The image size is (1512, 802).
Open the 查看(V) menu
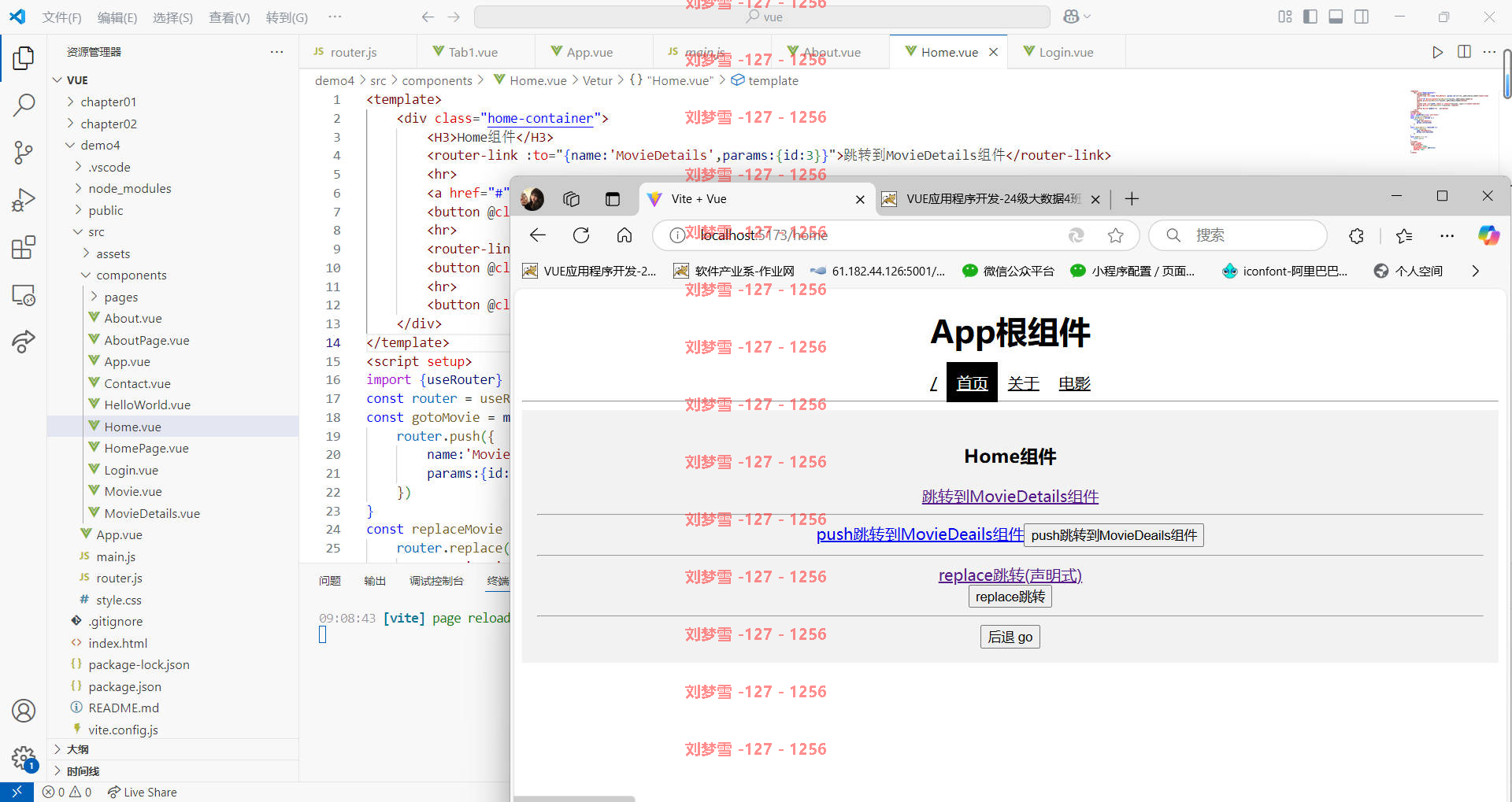229,17
